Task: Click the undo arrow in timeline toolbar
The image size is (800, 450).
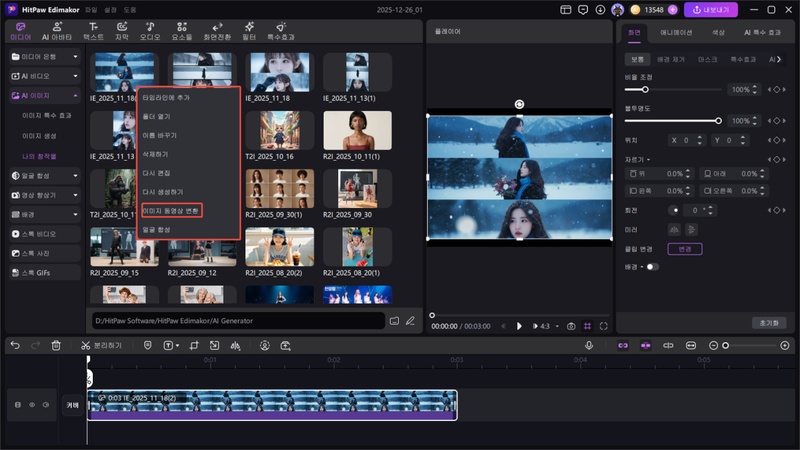Action: [15, 345]
